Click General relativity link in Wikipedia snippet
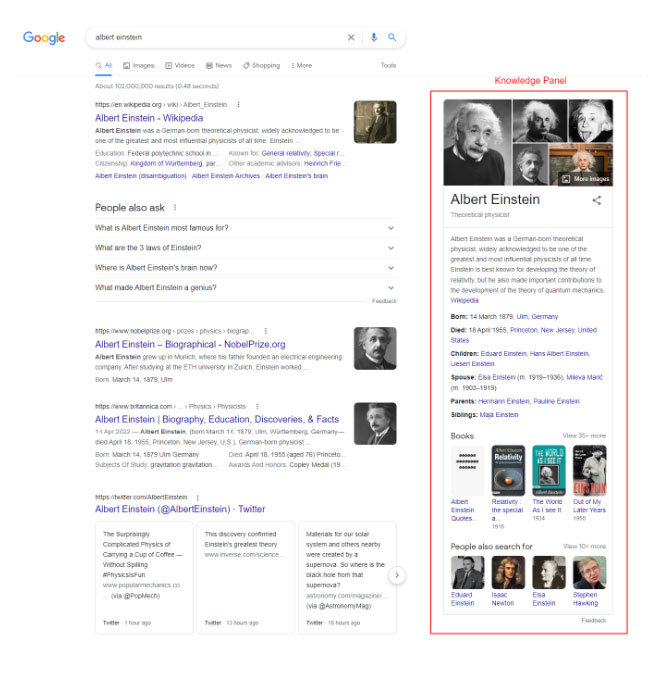This screenshot has width=665, height=675. click(x=285, y=153)
